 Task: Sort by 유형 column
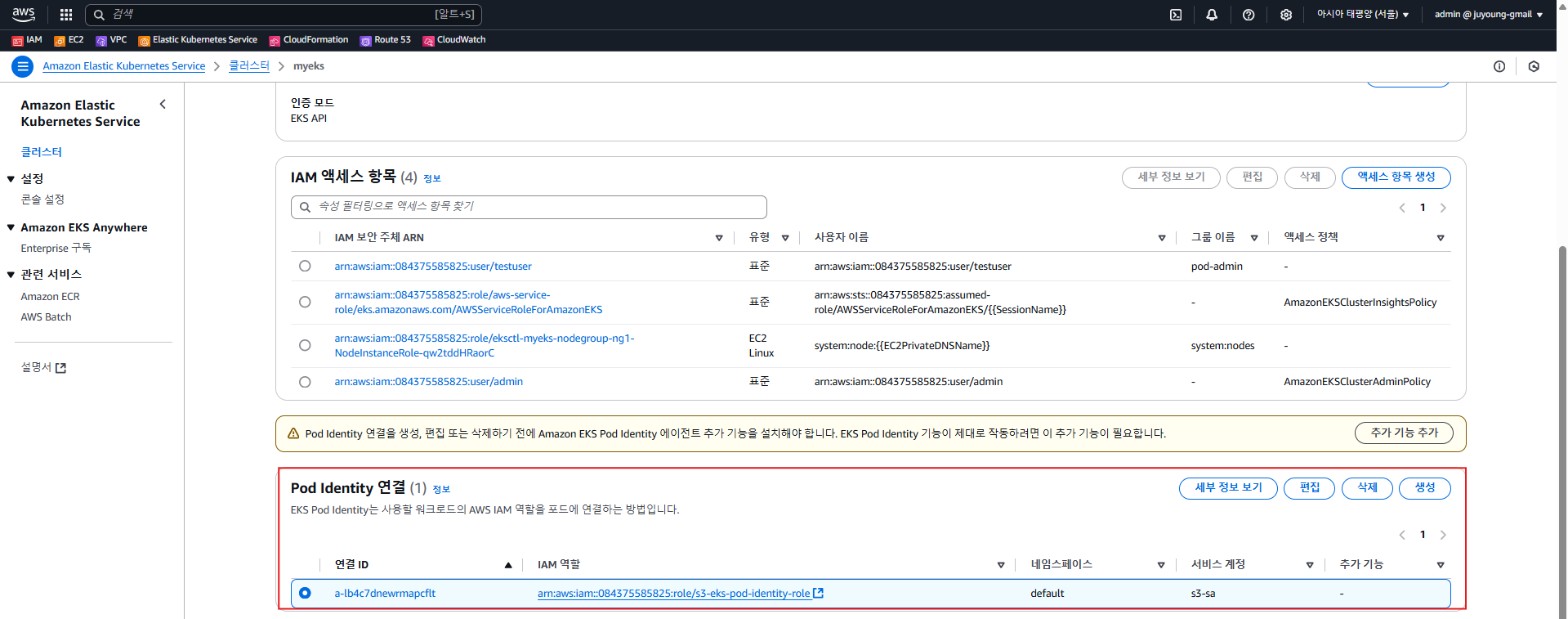[785, 238]
